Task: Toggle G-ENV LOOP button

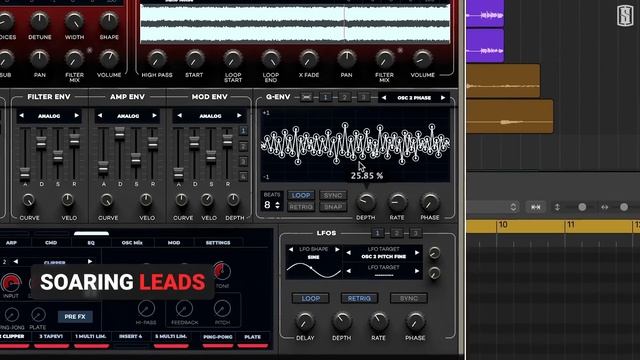Action: (x=301, y=195)
